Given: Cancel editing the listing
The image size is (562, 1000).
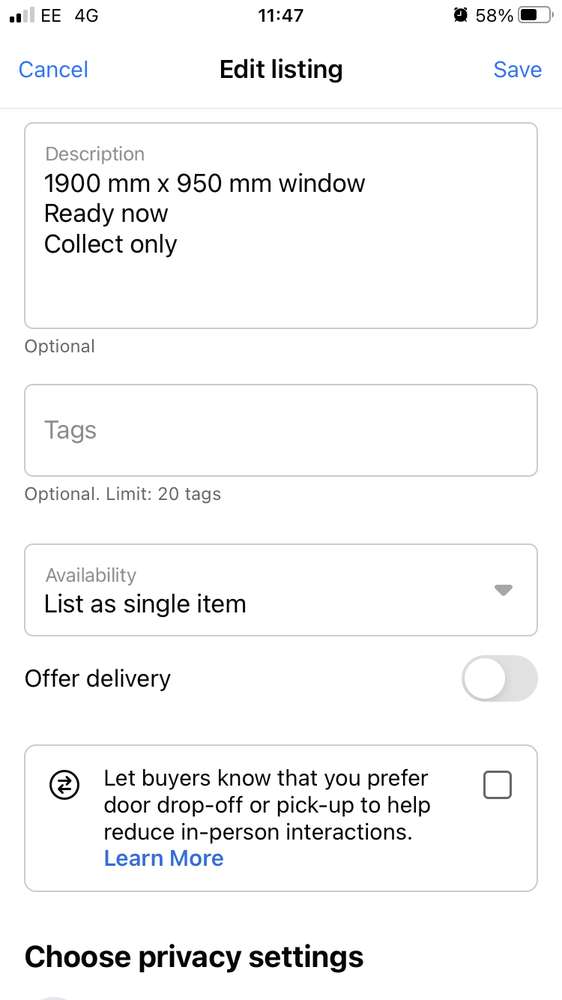Looking at the screenshot, I should tap(54, 70).
